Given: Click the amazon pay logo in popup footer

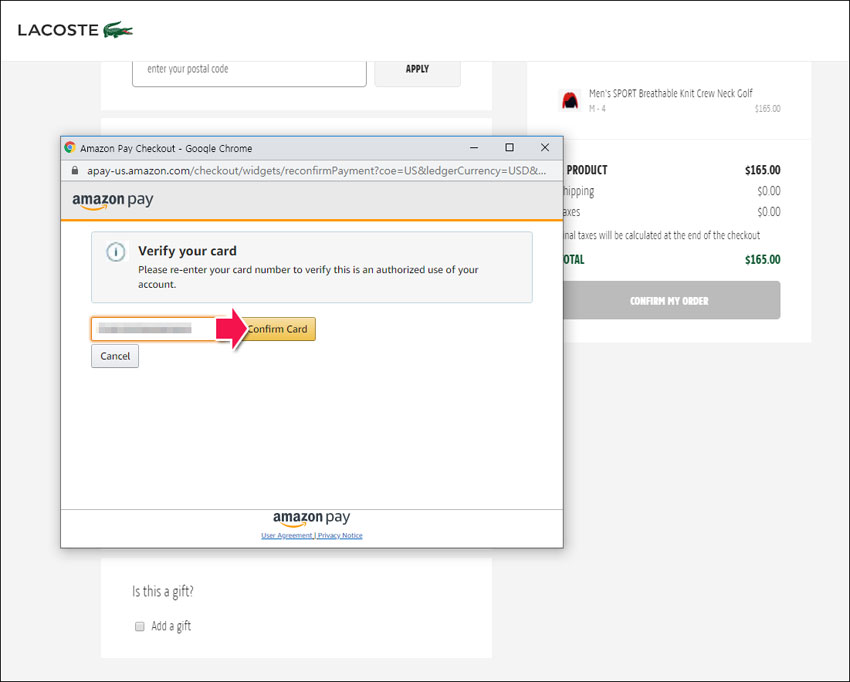Looking at the screenshot, I should (312, 519).
